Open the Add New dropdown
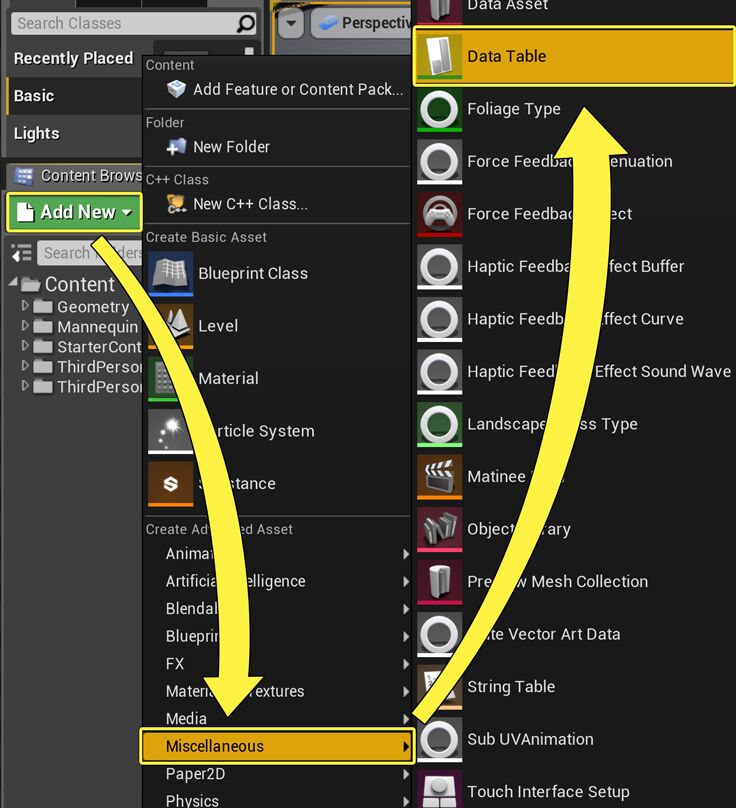The width and height of the screenshot is (736, 808). click(74, 212)
